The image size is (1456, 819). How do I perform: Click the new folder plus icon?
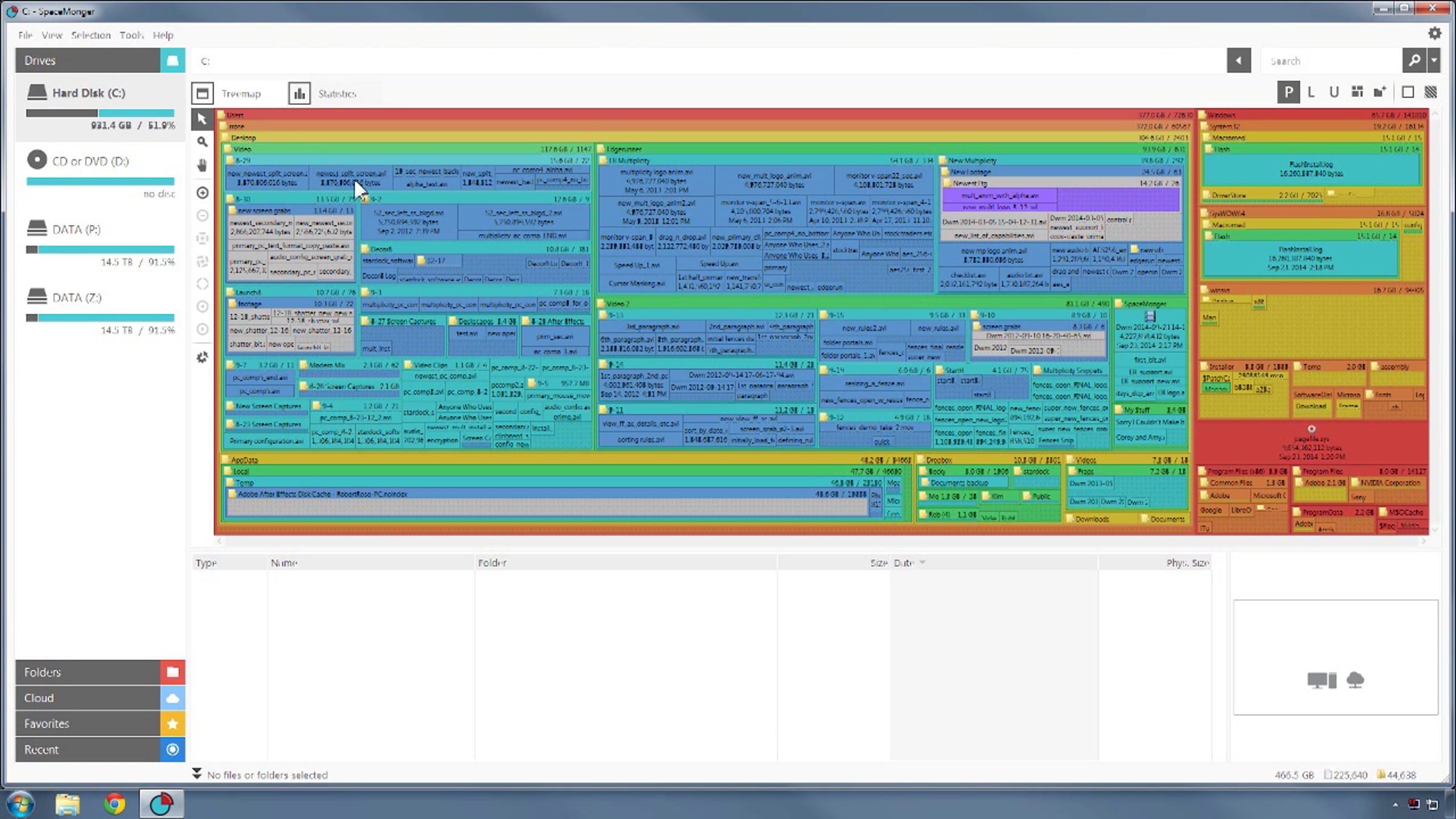(1380, 92)
